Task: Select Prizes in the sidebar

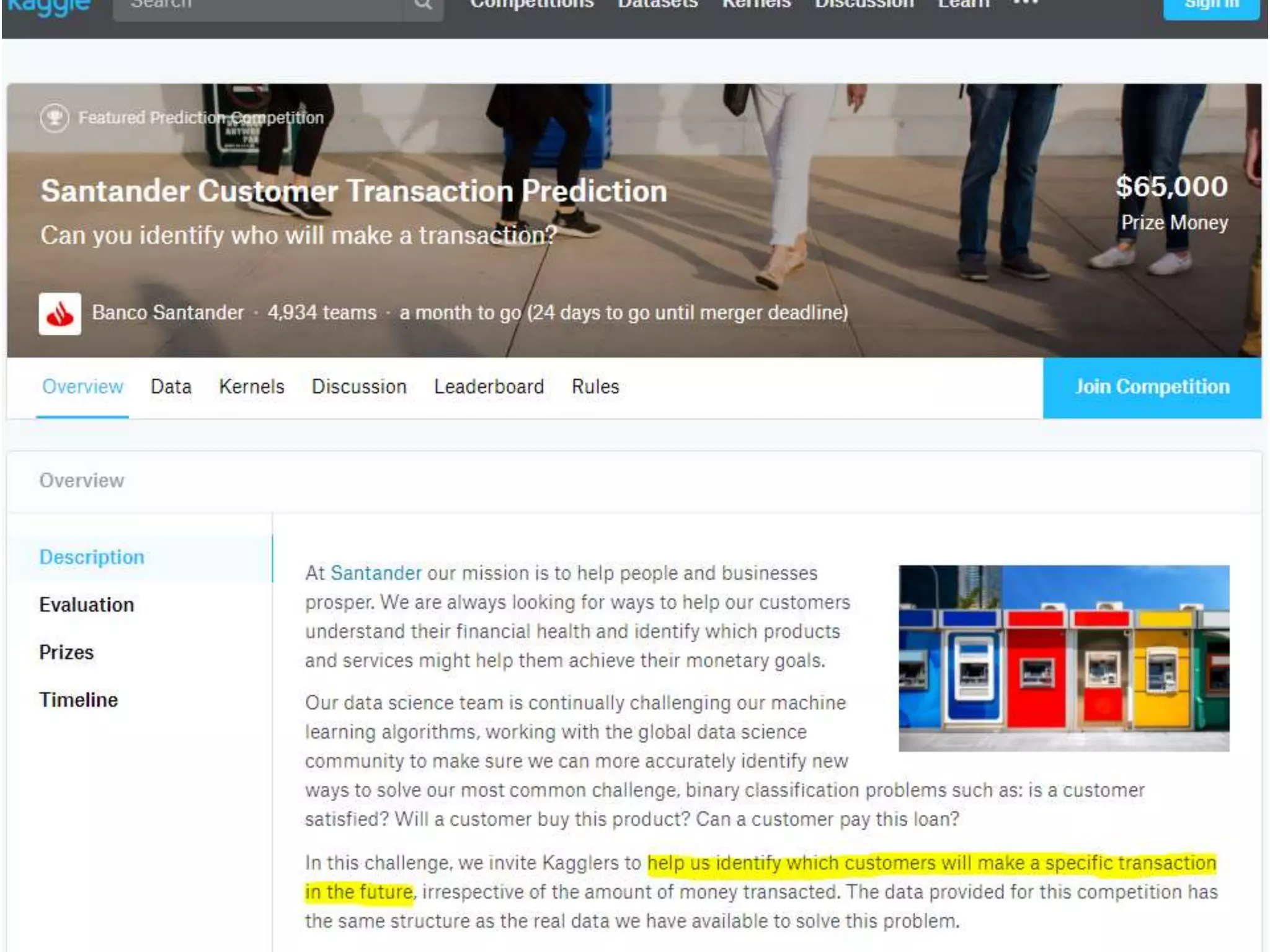Action: 66,653
